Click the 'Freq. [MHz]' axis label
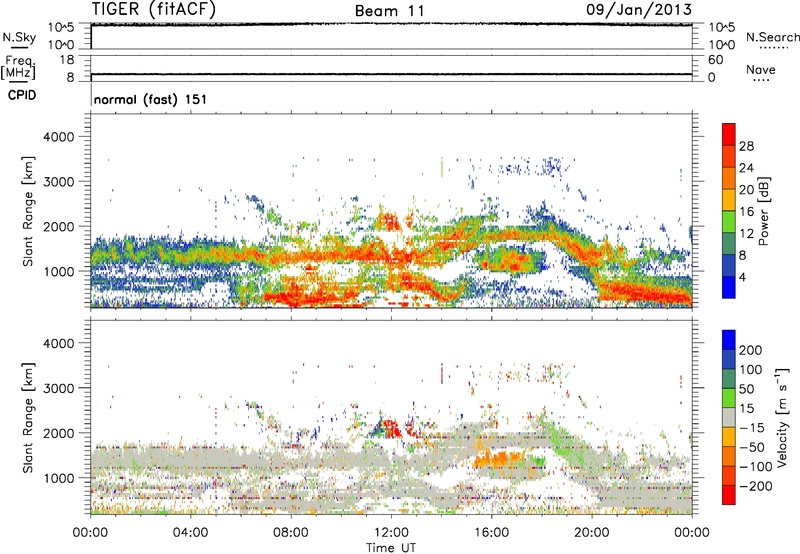 click(x=18, y=68)
